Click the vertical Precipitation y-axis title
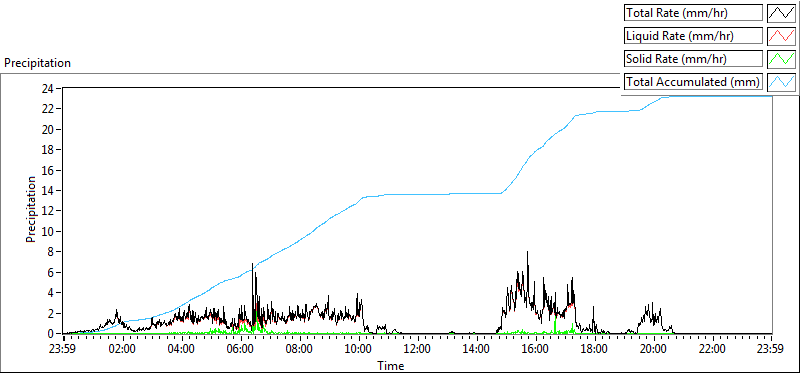This screenshot has height=373, width=800. coord(31,209)
